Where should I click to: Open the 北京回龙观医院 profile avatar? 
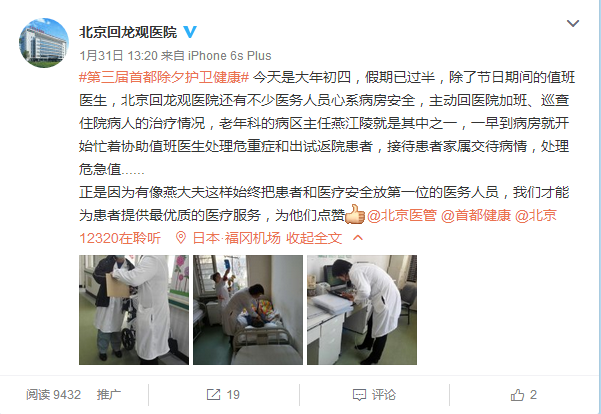point(44,43)
